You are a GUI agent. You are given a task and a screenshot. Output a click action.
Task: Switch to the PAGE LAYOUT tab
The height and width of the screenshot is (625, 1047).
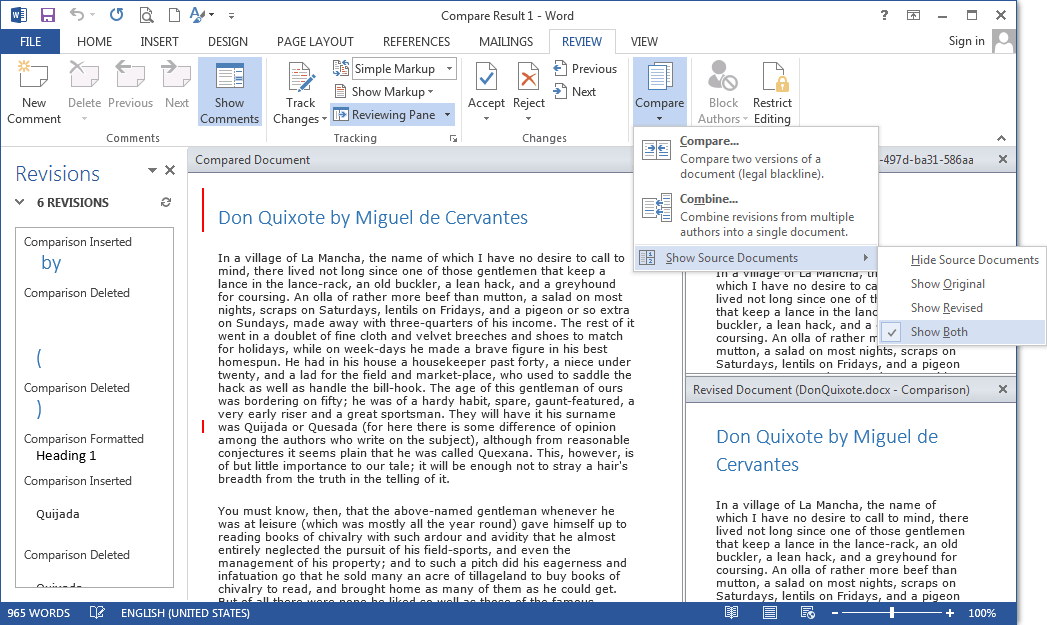[x=315, y=41]
